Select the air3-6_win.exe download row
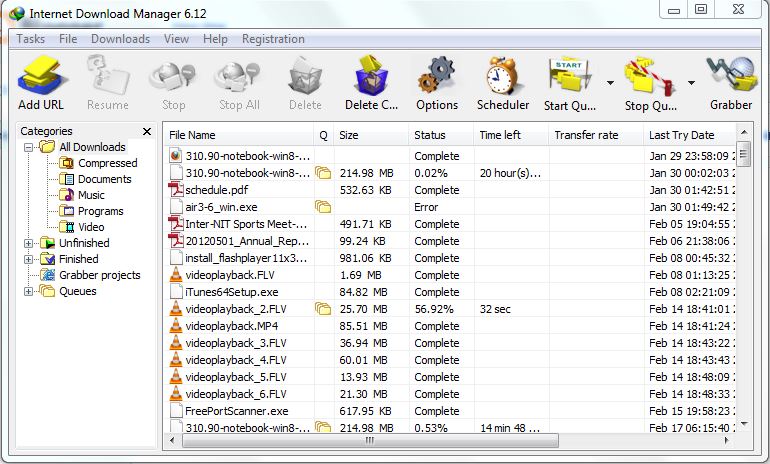Screen dimensions: 770x464 tap(449, 207)
